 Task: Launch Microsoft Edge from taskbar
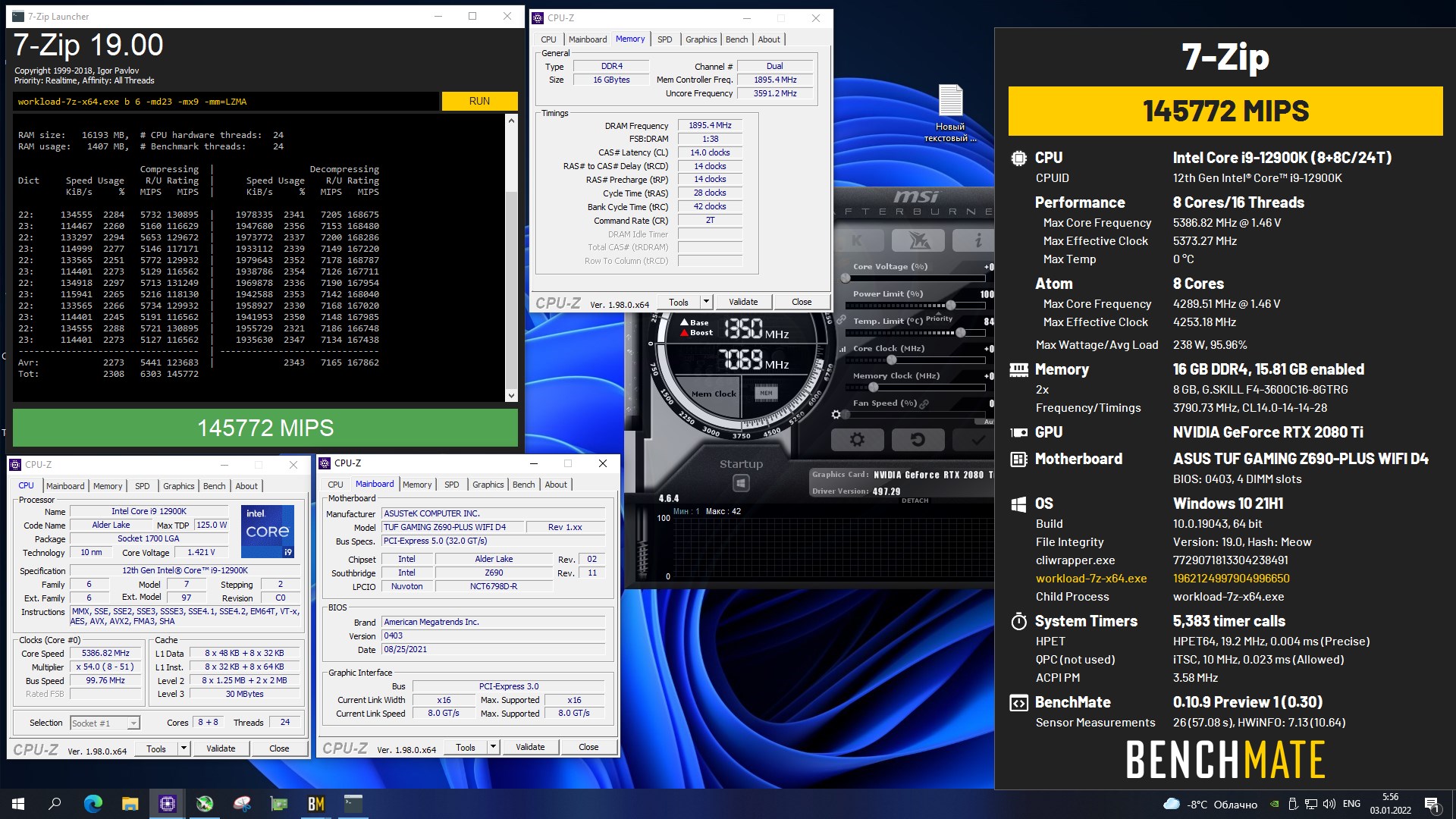click(93, 804)
